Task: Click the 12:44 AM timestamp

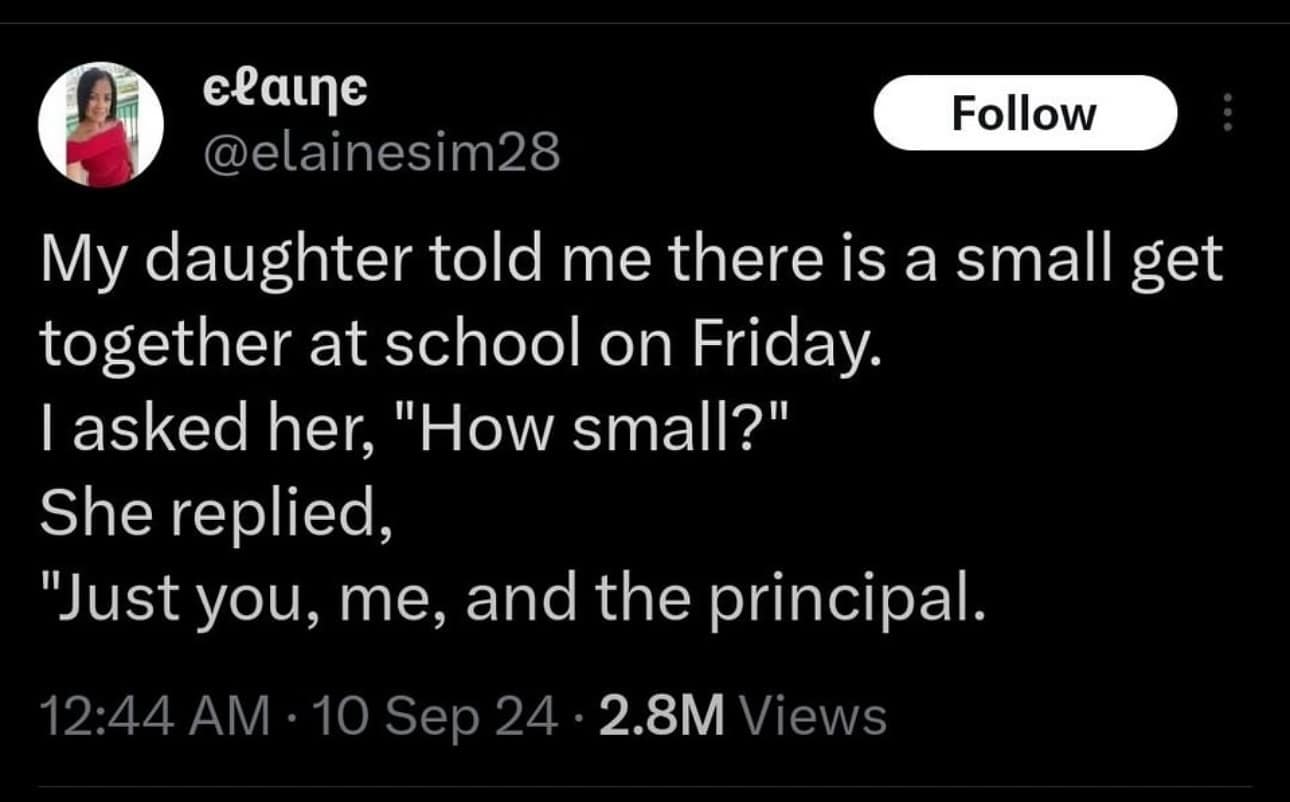Action: [154, 716]
